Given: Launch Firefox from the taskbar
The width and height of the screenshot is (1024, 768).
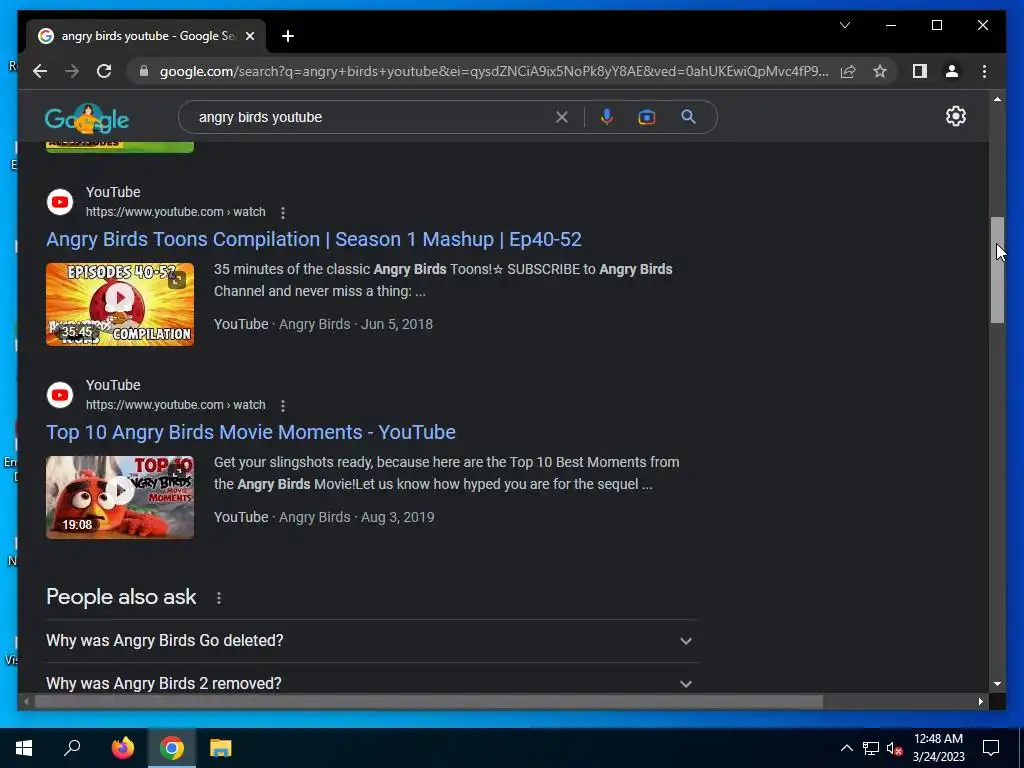Looking at the screenshot, I should coord(122,748).
